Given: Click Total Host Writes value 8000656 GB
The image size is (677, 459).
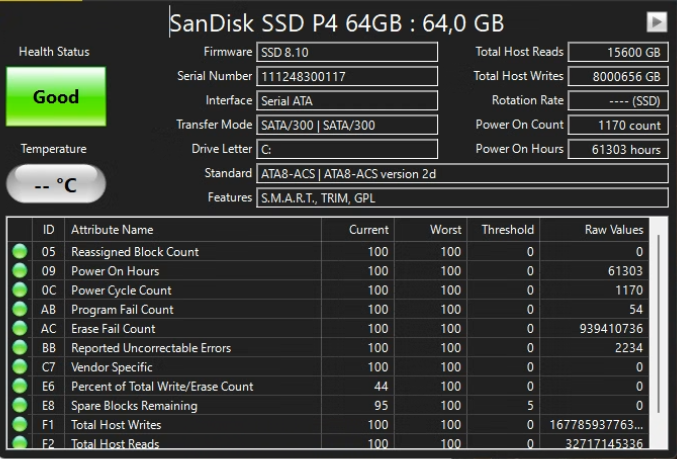Looking at the screenshot, I should pyautogui.click(x=618, y=76).
